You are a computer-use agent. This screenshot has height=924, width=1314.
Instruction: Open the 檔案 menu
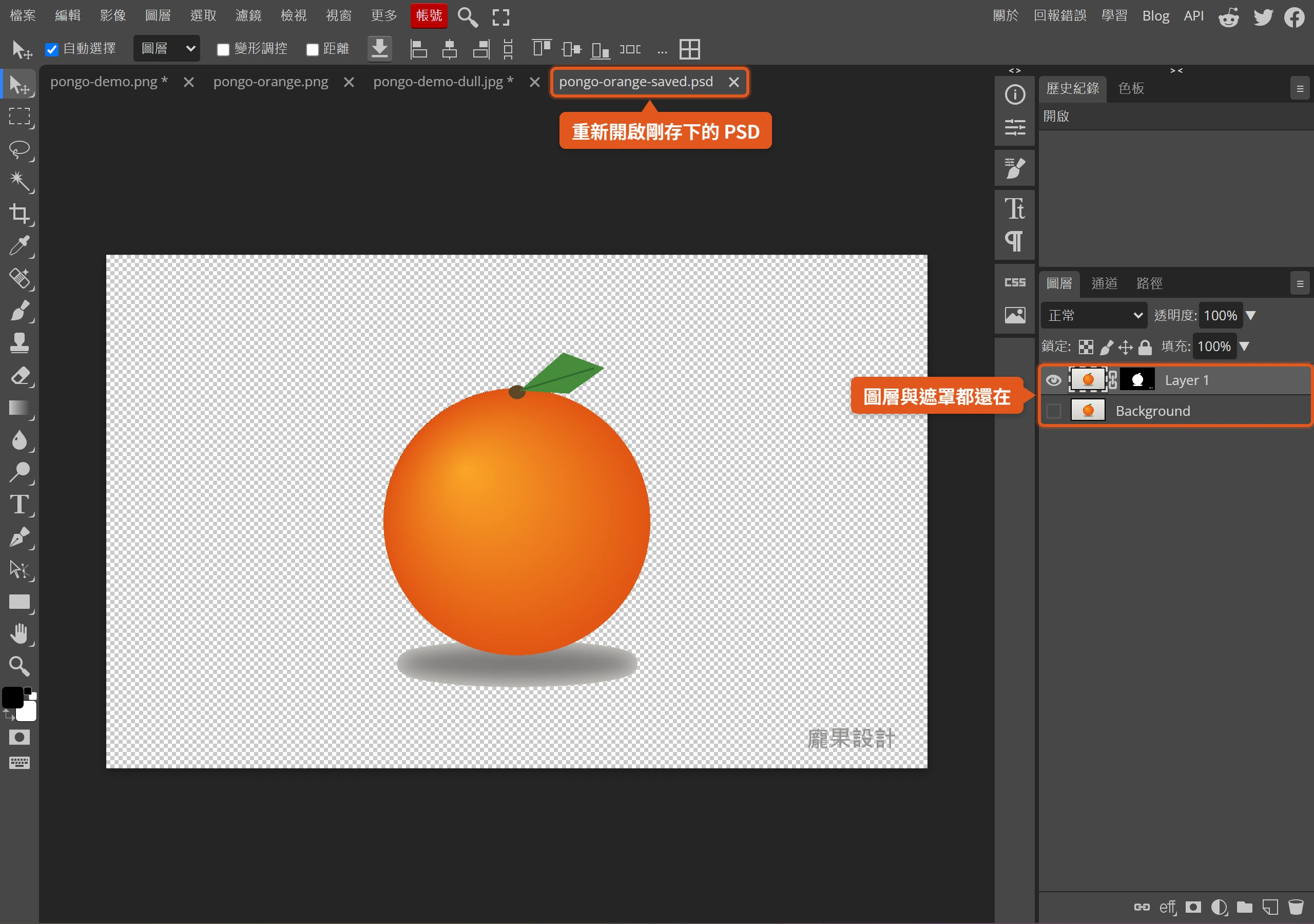point(23,16)
